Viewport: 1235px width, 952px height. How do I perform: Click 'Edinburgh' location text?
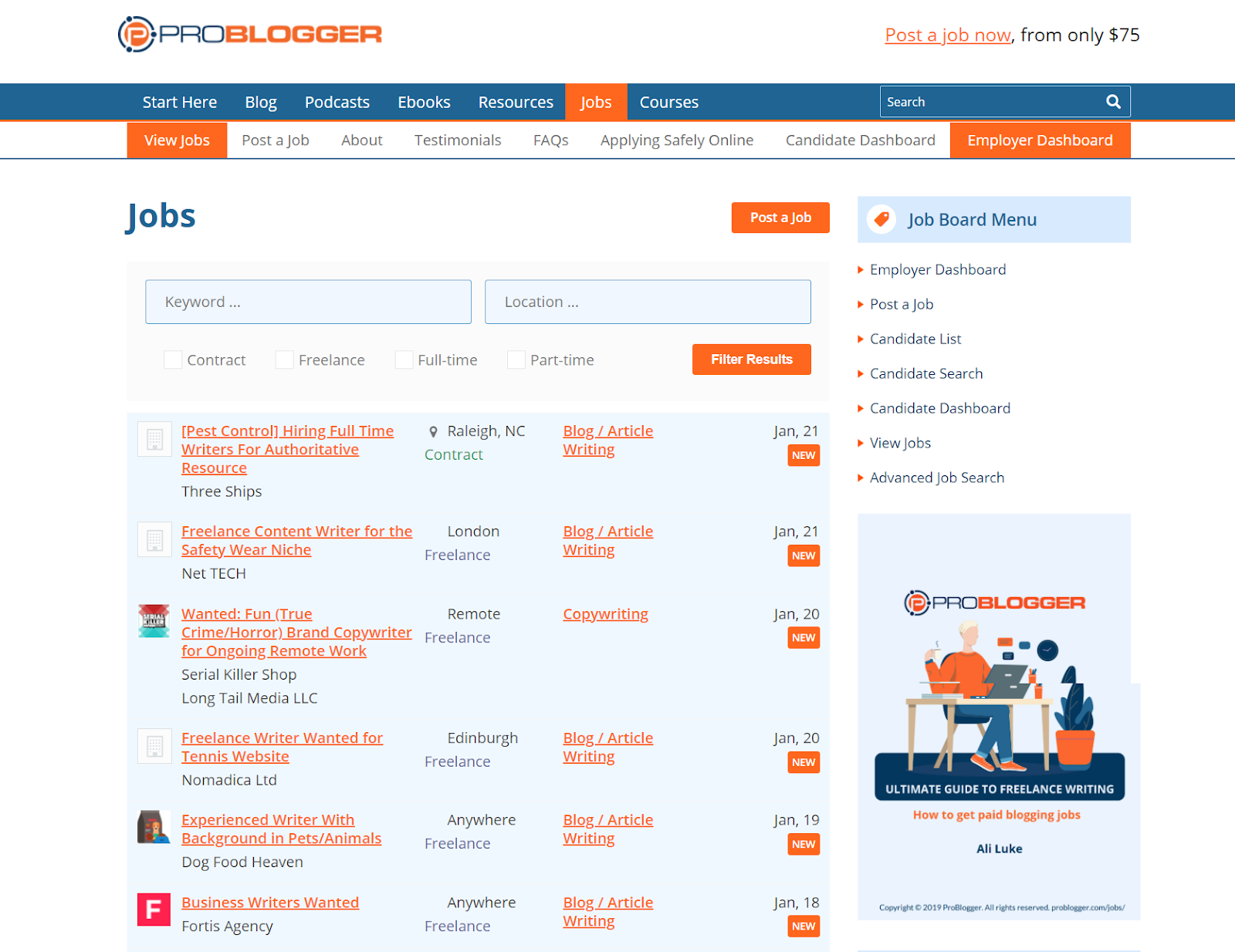coord(482,738)
